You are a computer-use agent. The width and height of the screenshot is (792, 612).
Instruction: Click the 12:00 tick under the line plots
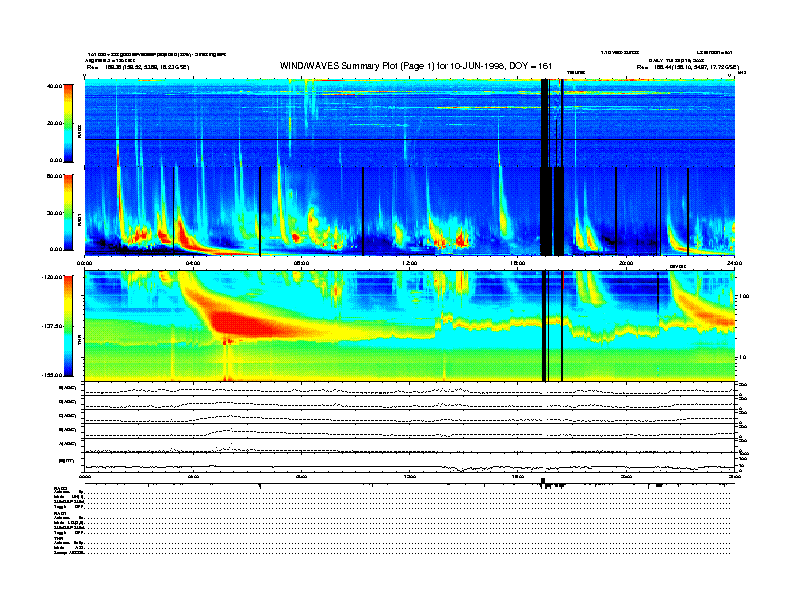410,476
